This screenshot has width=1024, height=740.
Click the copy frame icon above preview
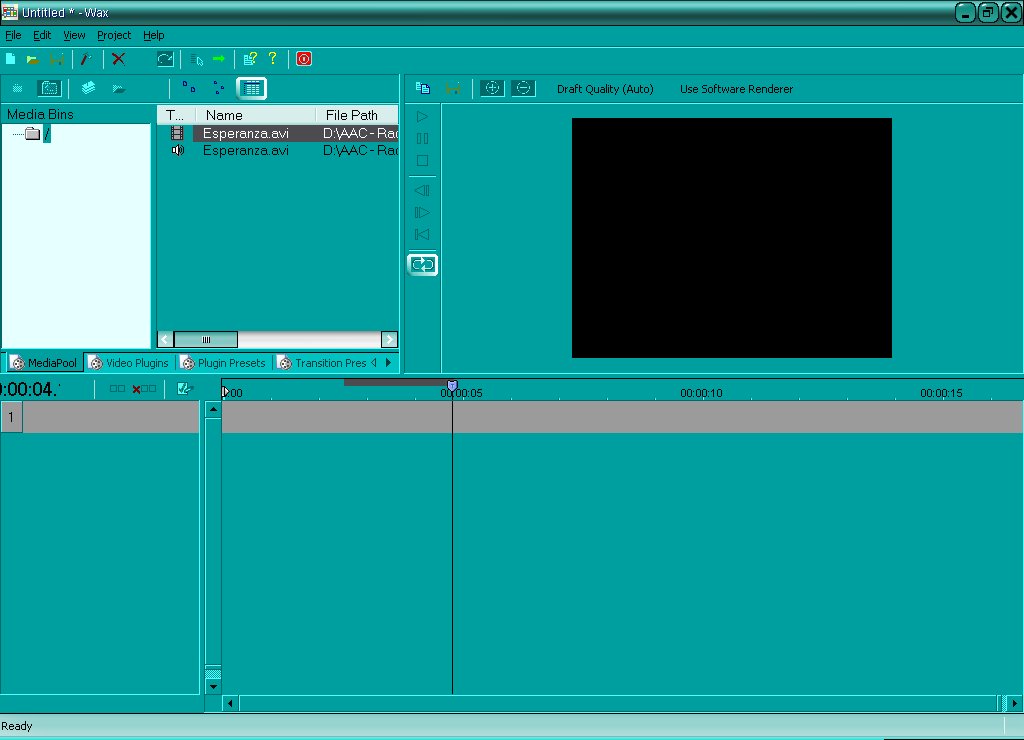tap(423, 88)
